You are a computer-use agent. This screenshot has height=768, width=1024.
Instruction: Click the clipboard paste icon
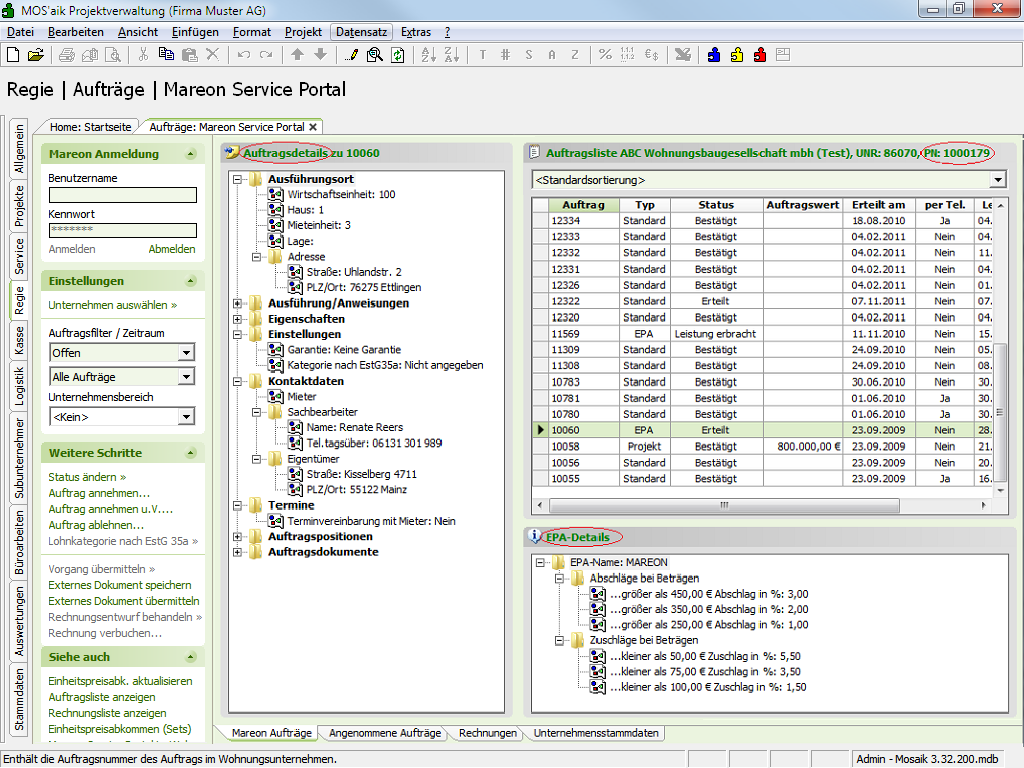pyautogui.click(x=189, y=55)
